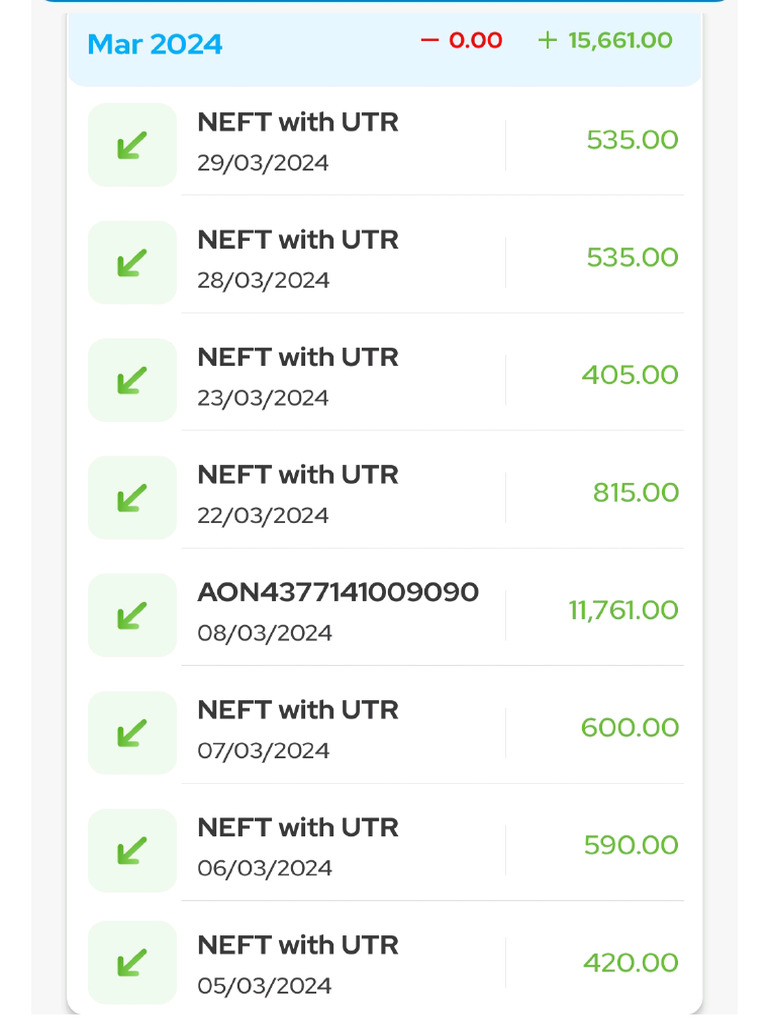Click incoming arrow icon for 28/03/2024 transaction
The height and width of the screenshot is (1024, 768).
pyautogui.click(x=132, y=262)
